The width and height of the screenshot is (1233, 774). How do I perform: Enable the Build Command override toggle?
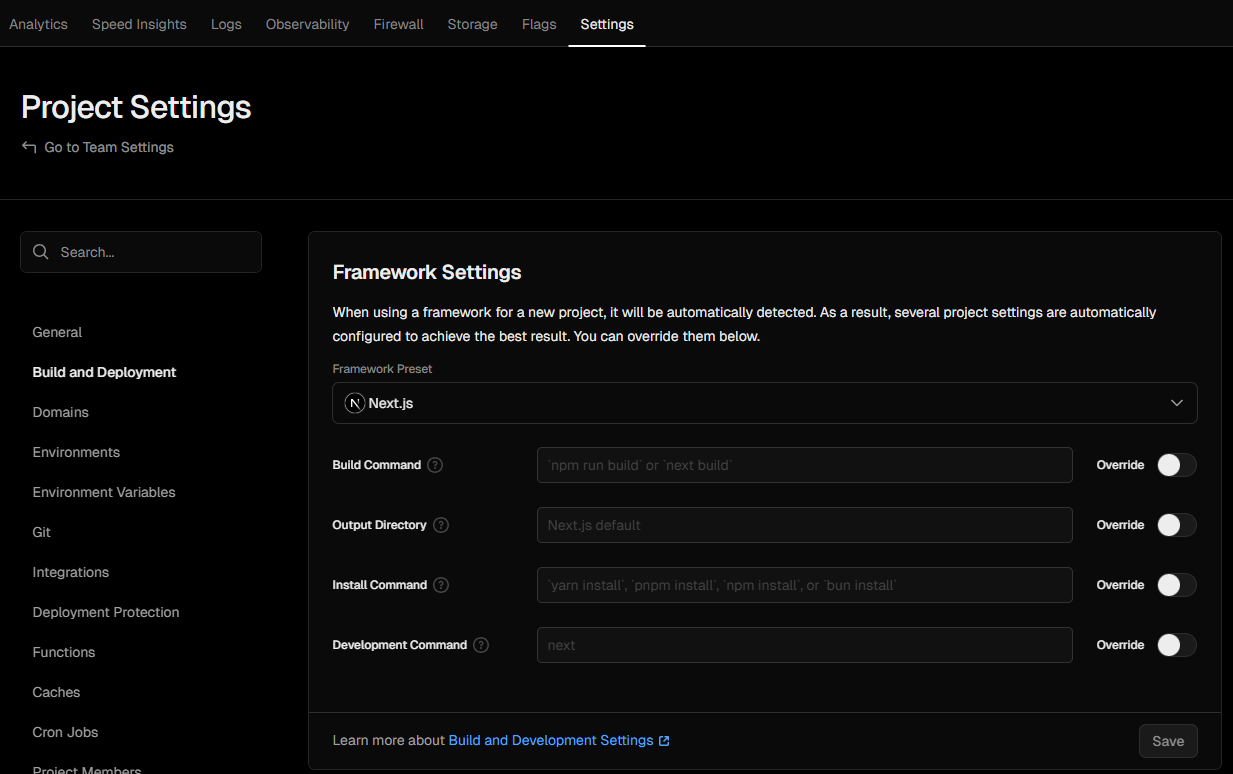[1176, 465]
